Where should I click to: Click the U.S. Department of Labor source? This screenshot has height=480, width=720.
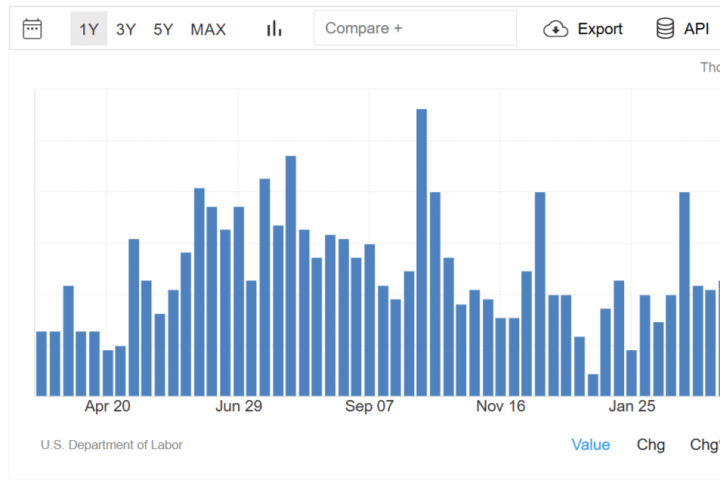pos(112,445)
